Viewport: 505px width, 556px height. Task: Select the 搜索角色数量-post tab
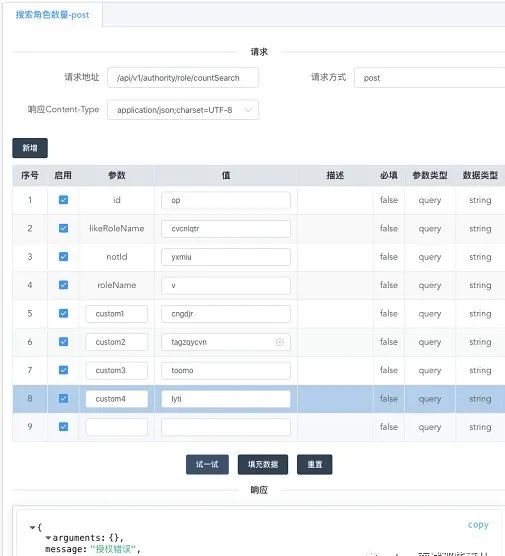[52, 15]
